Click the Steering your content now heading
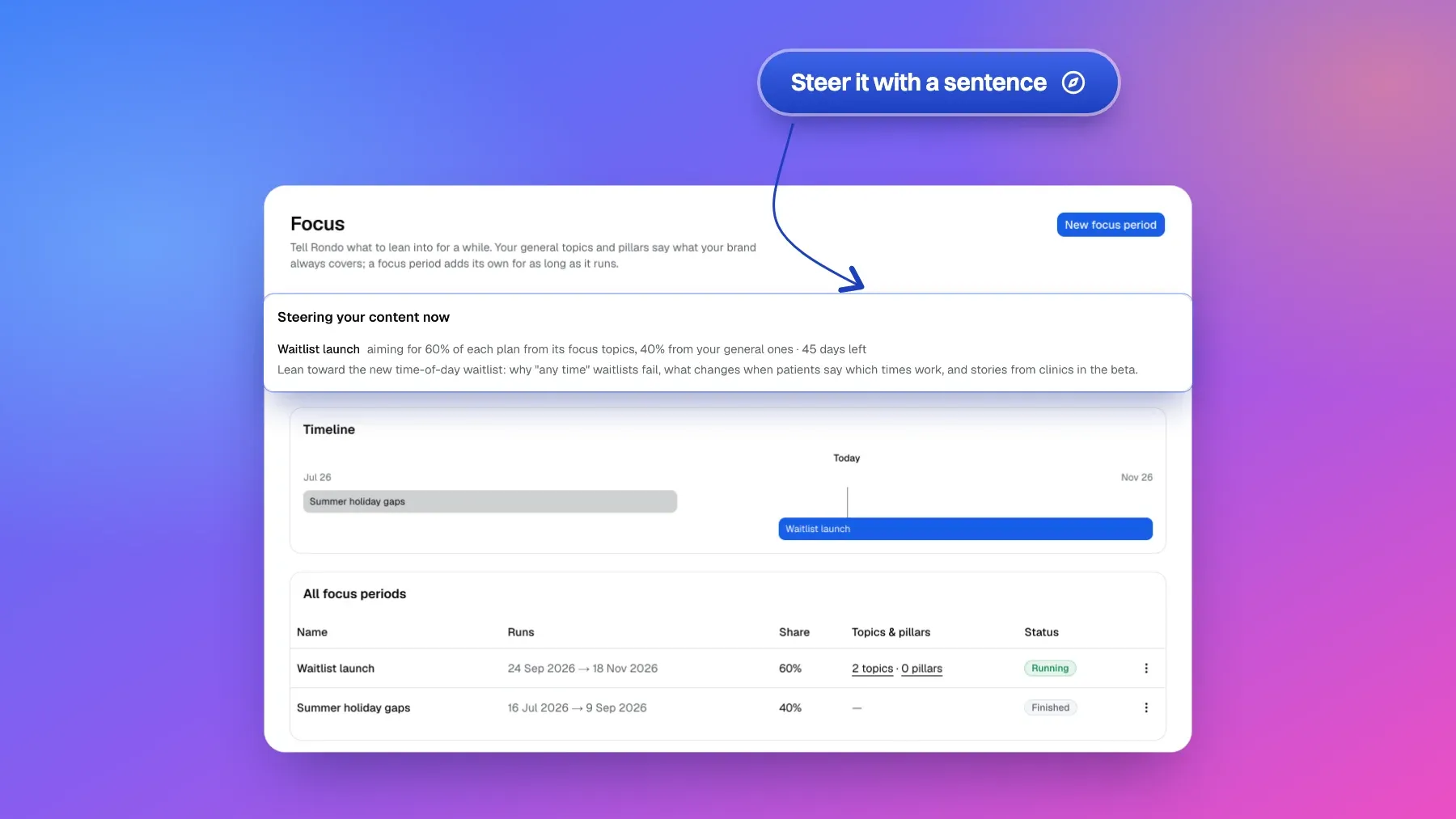Image resolution: width=1456 pixels, height=819 pixels. pyautogui.click(x=363, y=317)
